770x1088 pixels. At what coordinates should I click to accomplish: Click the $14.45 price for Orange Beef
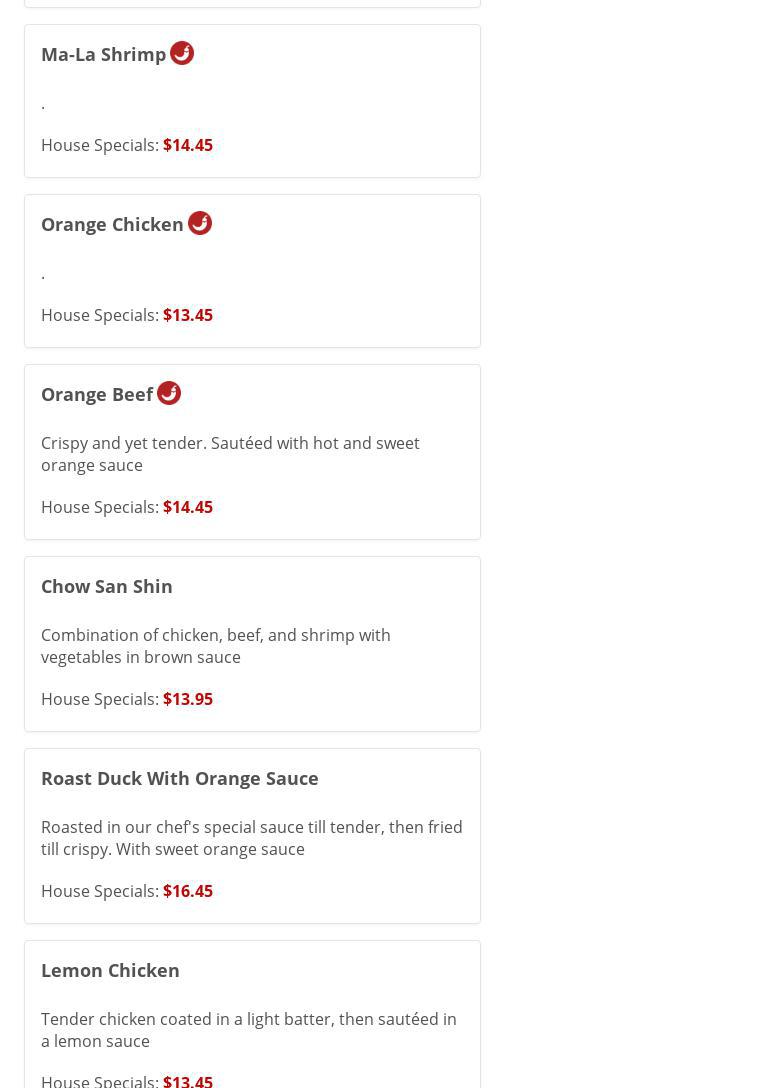pyautogui.click(x=188, y=507)
